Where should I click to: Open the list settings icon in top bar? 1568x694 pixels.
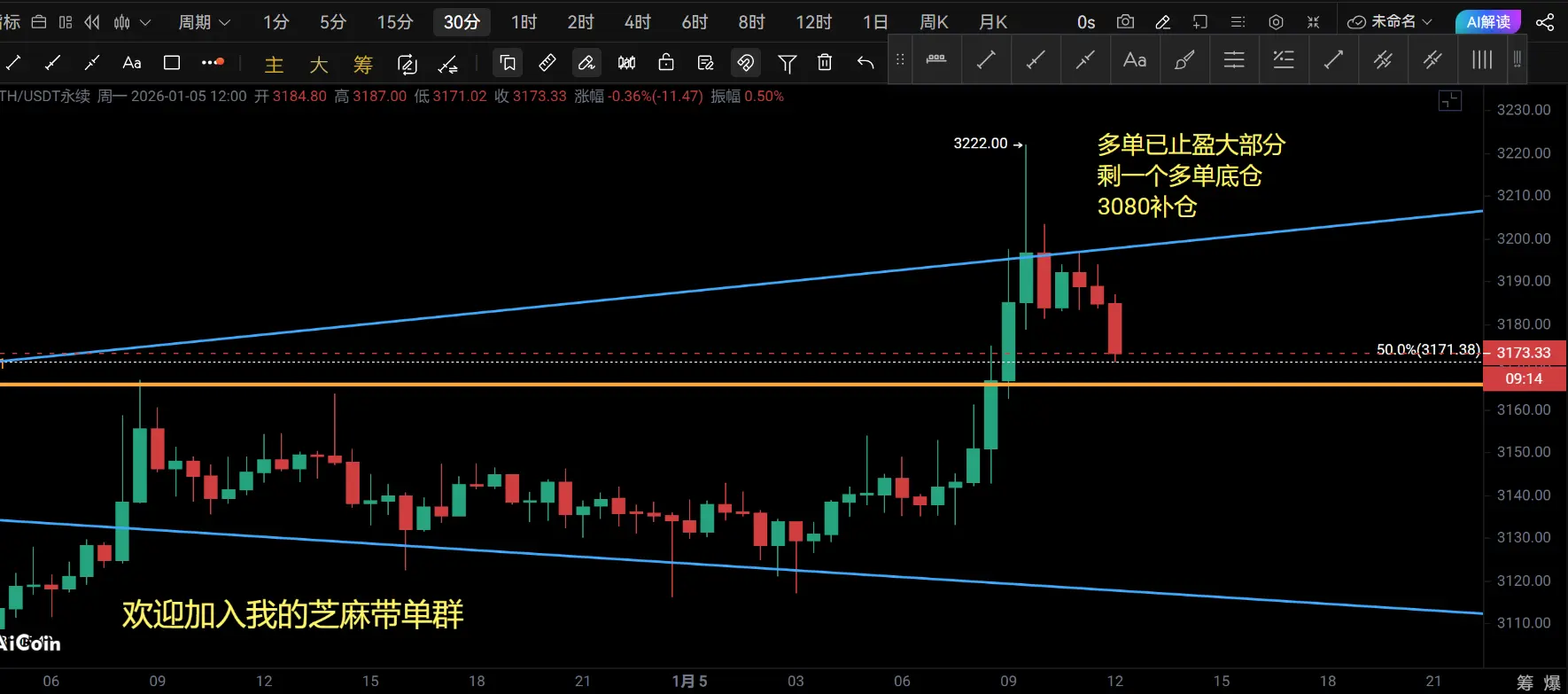tap(1238, 22)
